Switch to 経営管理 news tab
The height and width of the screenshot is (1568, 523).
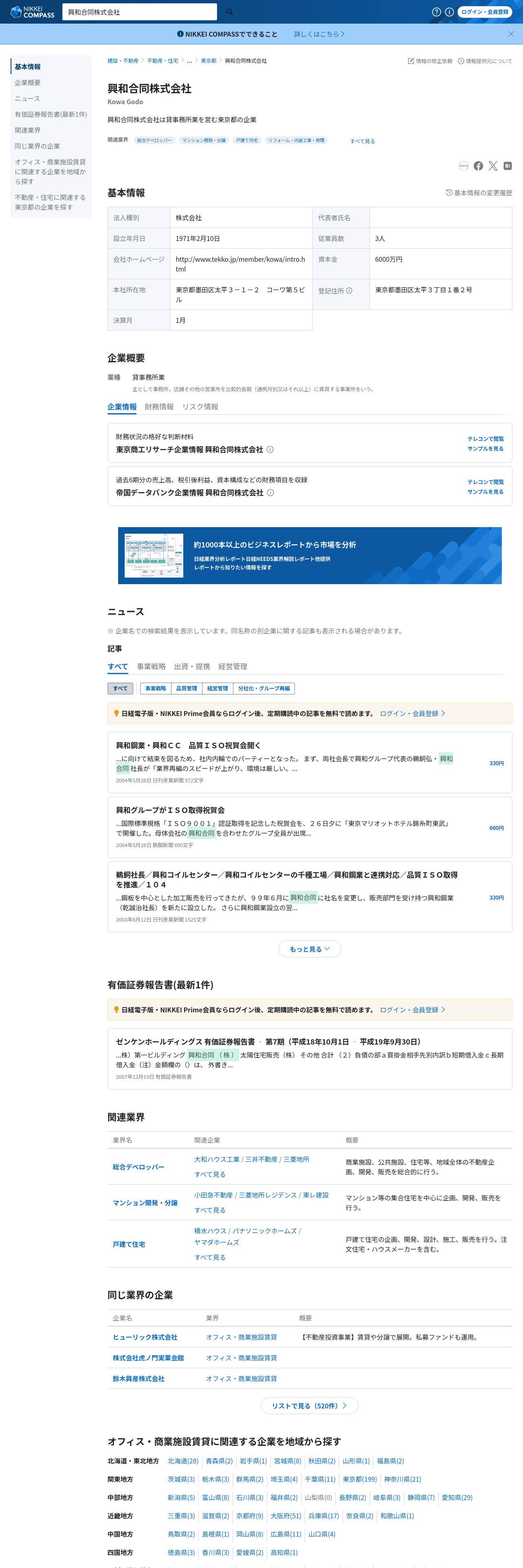point(233,666)
